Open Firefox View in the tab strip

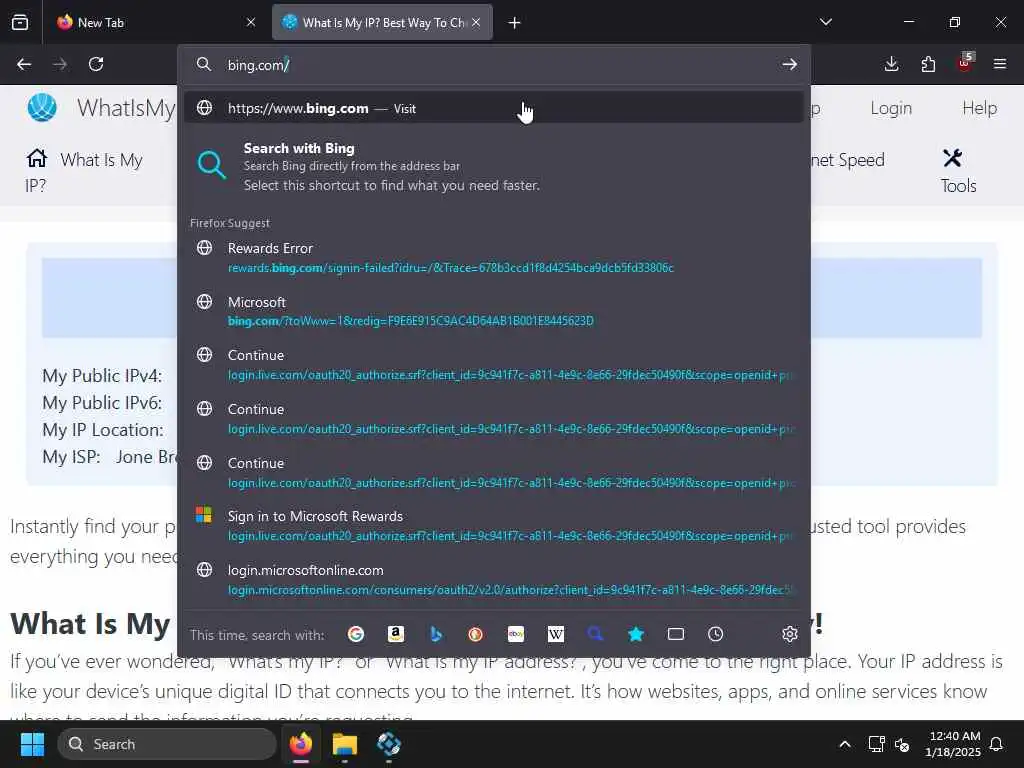coord(20,22)
